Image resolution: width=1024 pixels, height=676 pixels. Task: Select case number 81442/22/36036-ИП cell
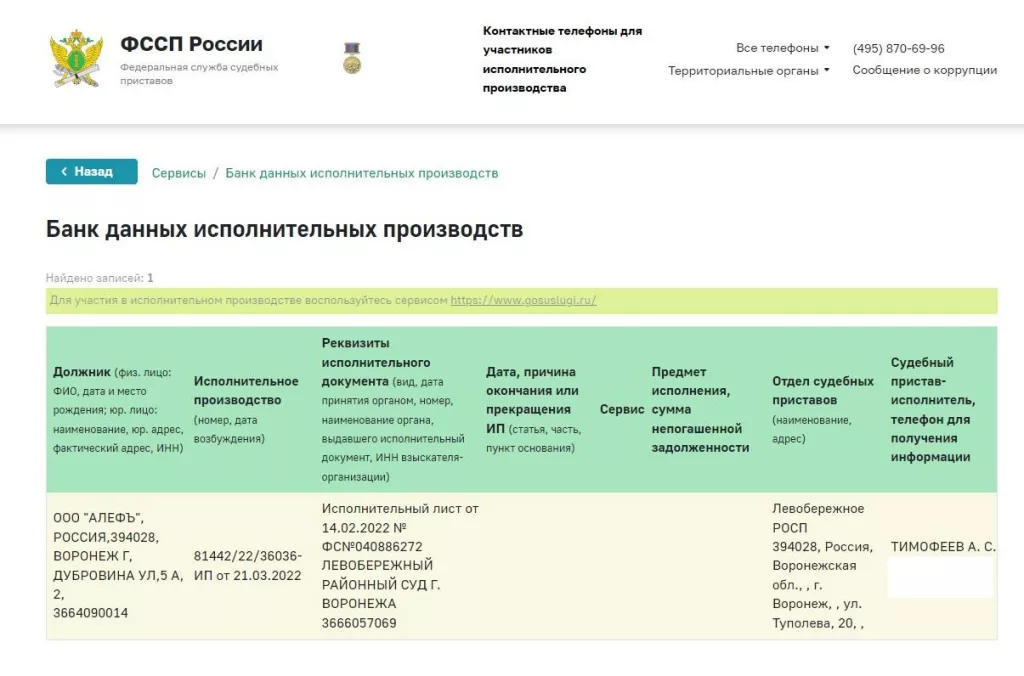point(248,566)
